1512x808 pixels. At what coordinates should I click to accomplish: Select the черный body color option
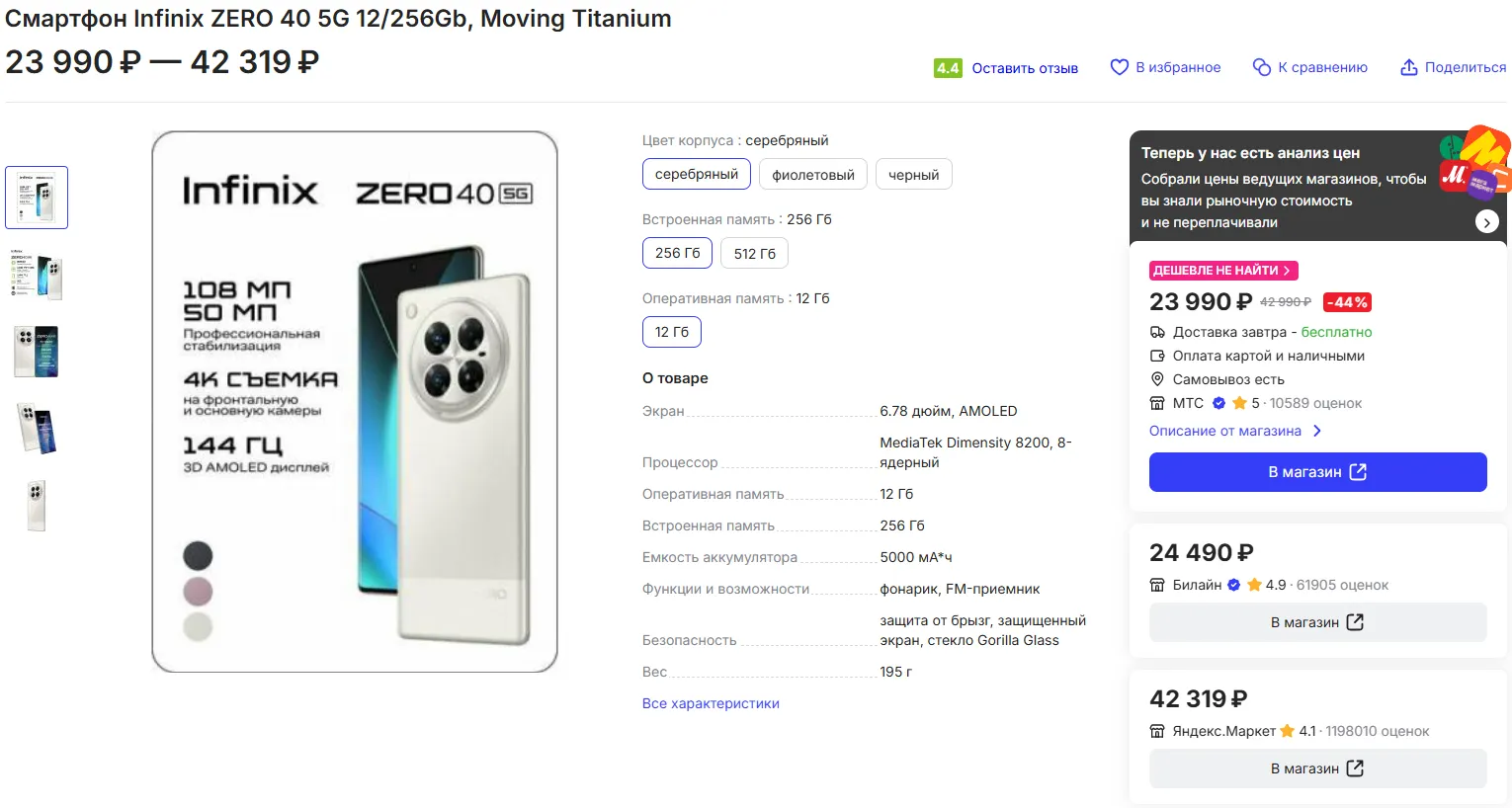click(x=913, y=175)
